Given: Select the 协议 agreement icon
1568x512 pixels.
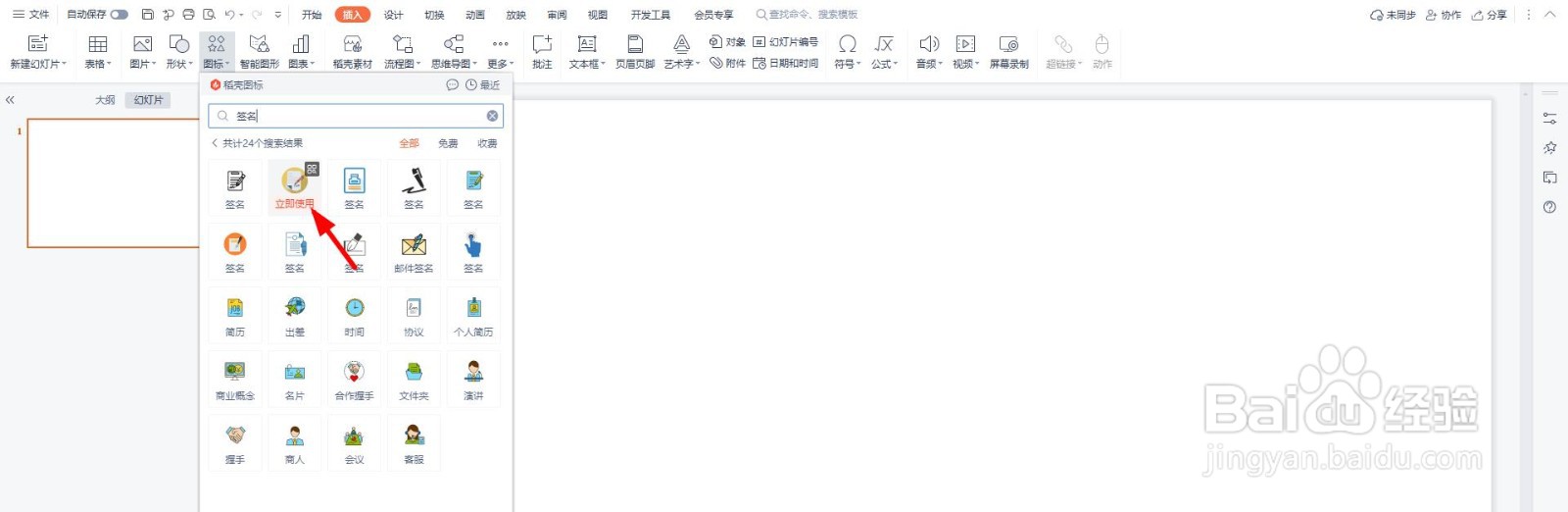Looking at the screenshot, I should coord(414,315).
